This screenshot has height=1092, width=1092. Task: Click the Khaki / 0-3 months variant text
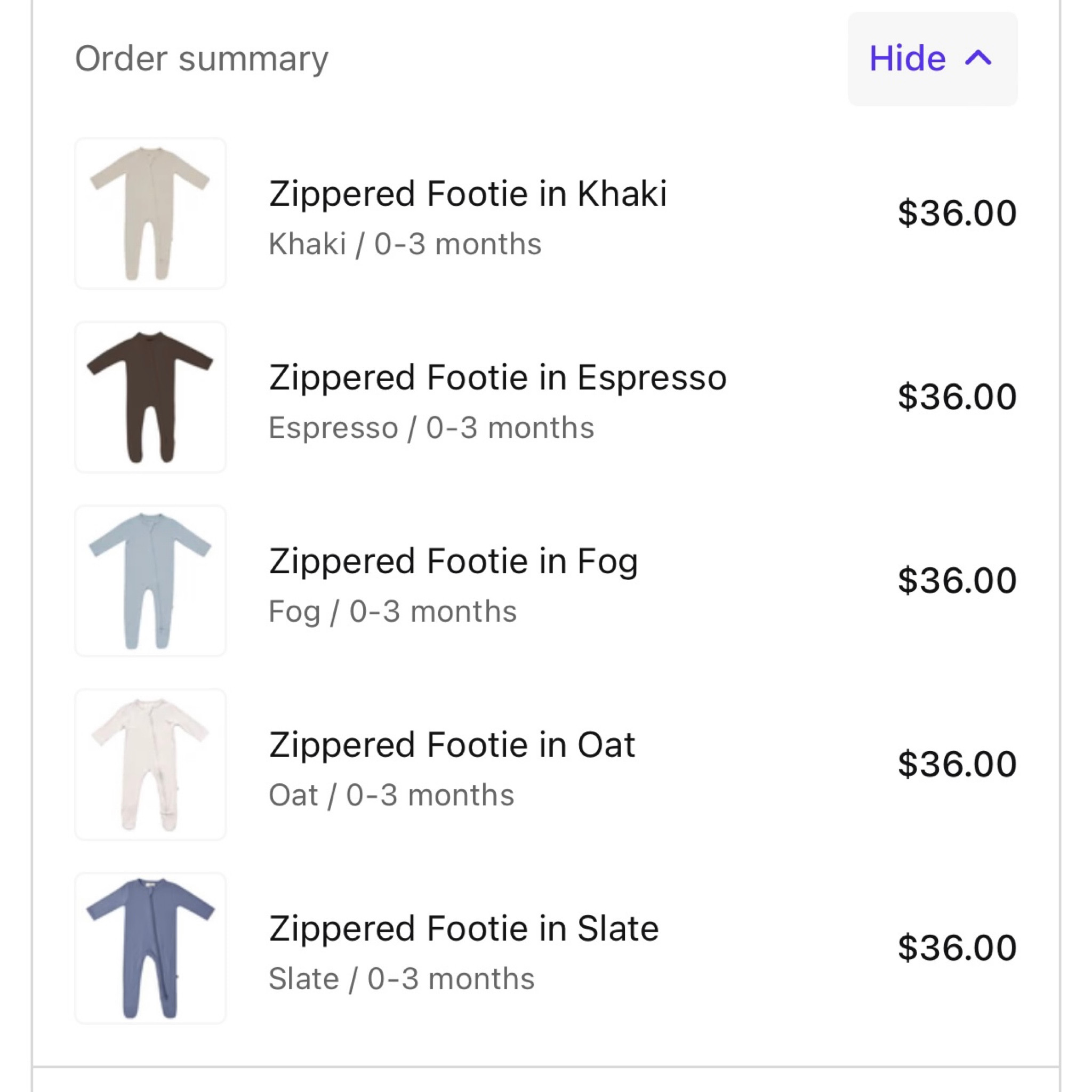click(x=405, y=244)
